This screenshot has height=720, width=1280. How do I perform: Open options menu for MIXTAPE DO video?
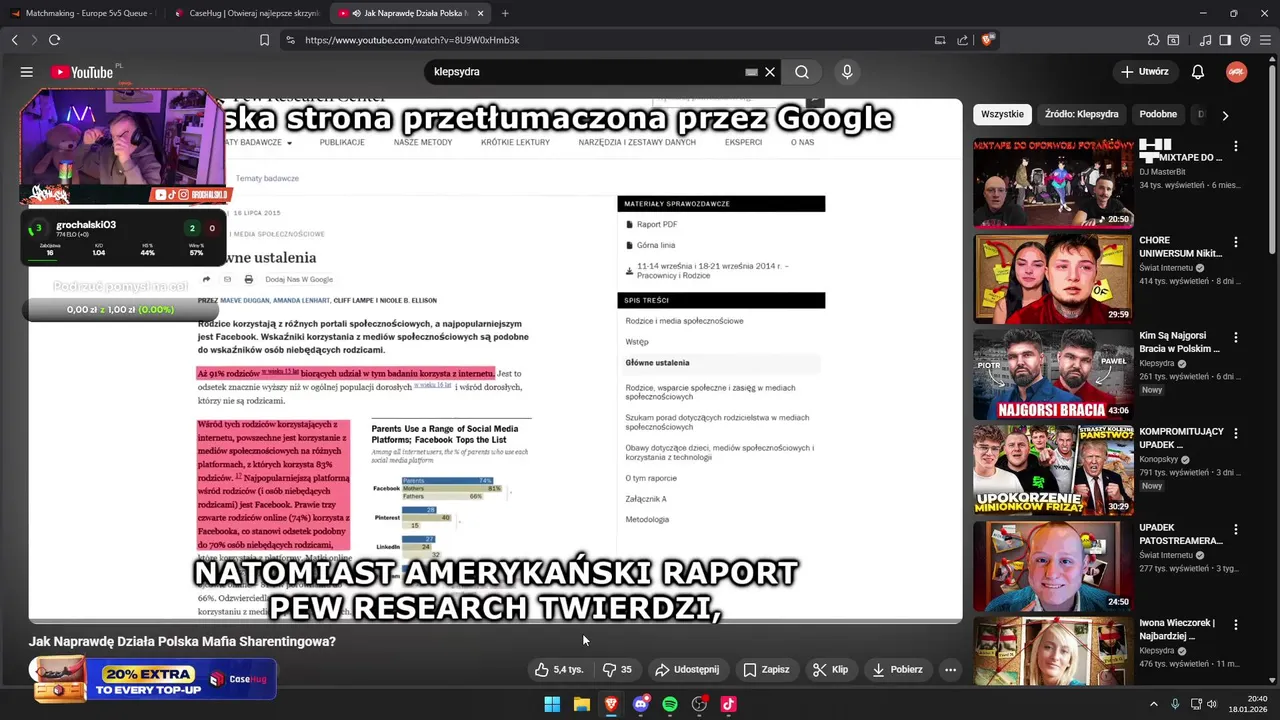coord(1236,146)
